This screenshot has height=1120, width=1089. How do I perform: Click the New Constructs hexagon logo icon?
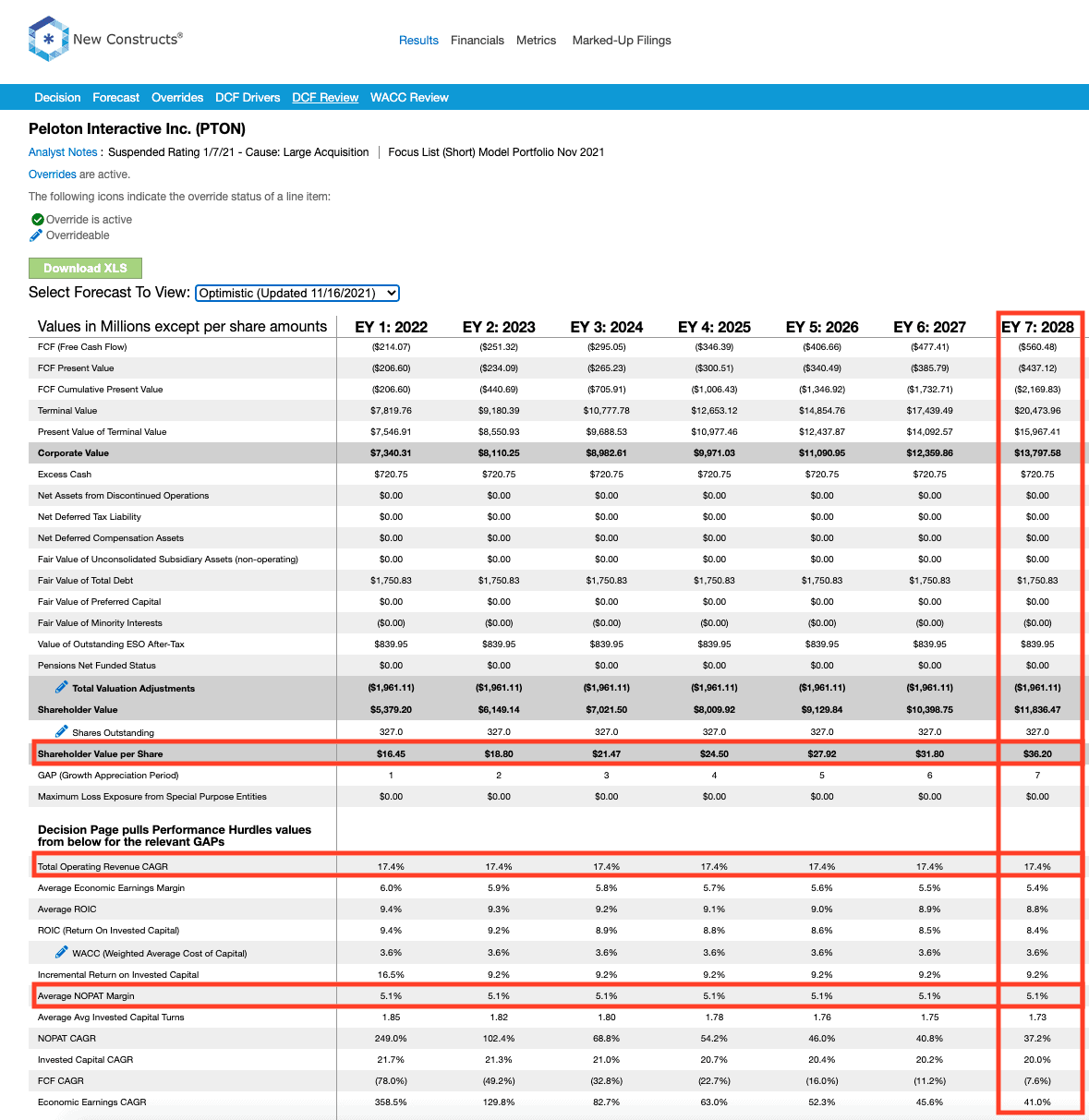48,39
